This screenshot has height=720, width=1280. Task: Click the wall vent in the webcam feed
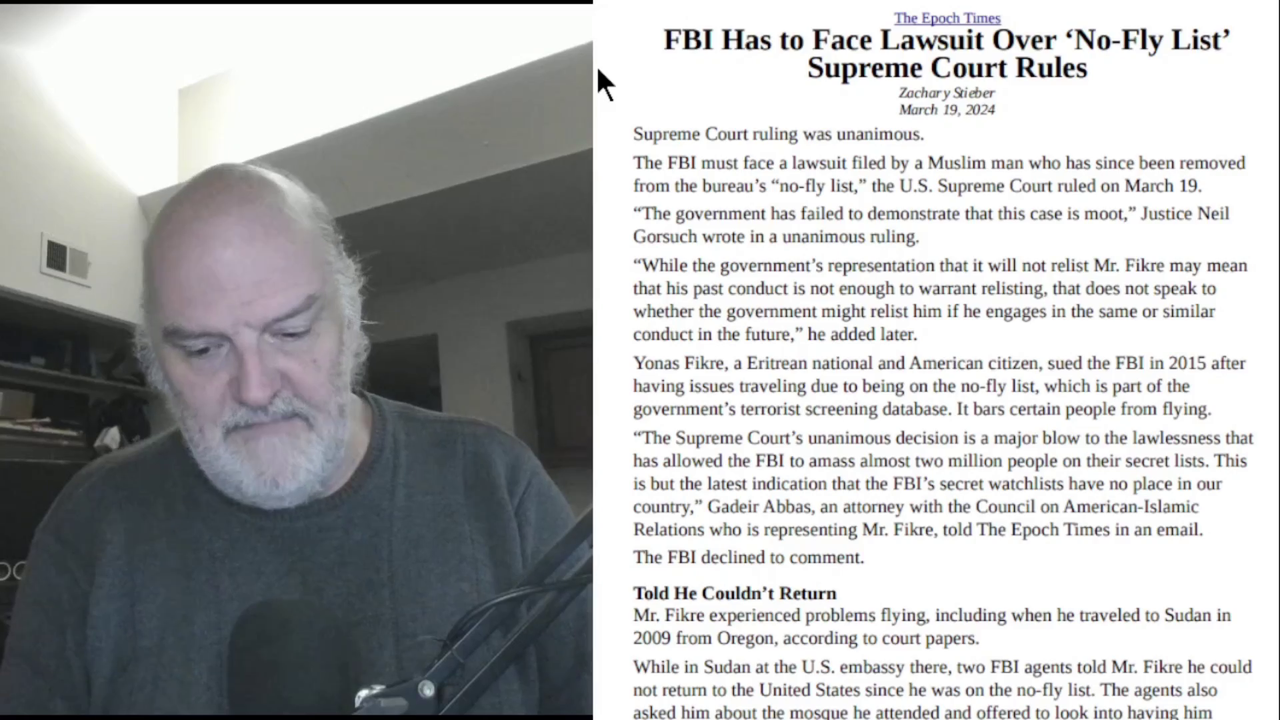(x=65, y=259)
